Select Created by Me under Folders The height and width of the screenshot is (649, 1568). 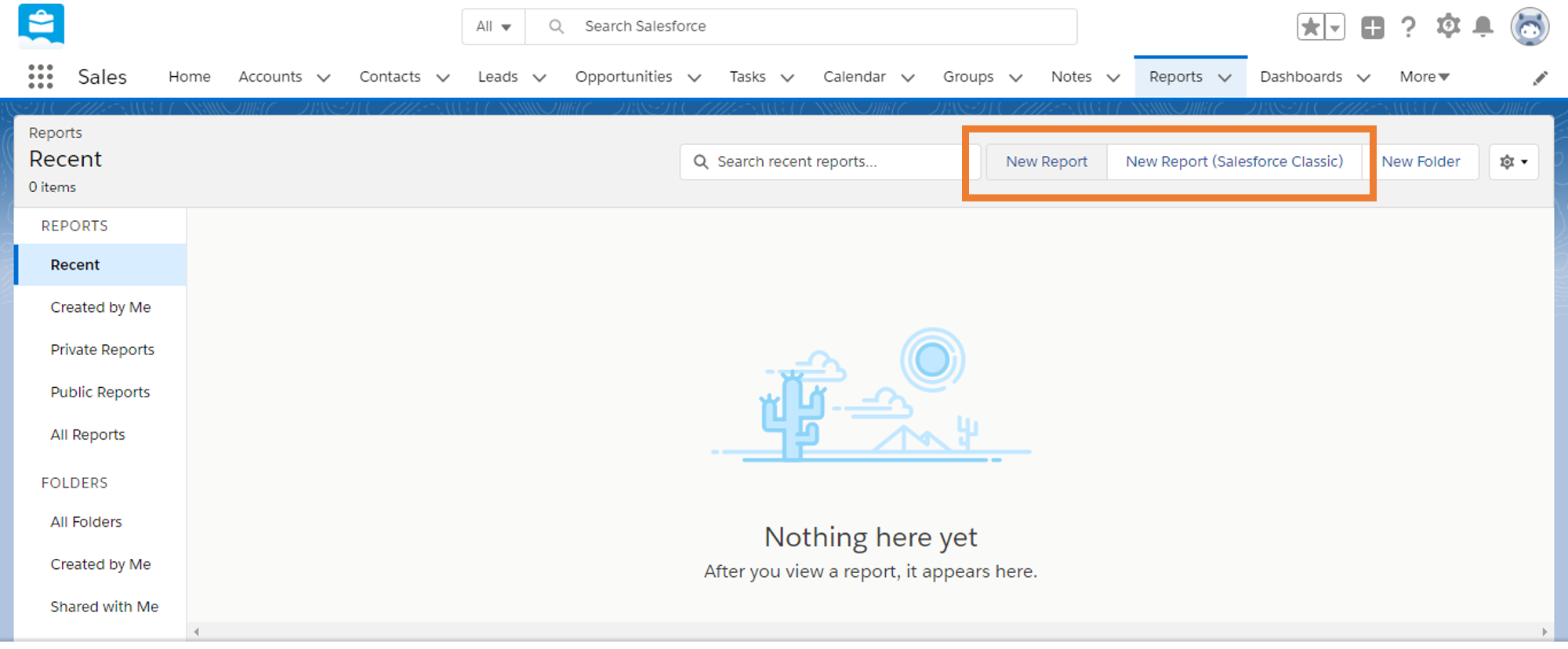(100, 564)
